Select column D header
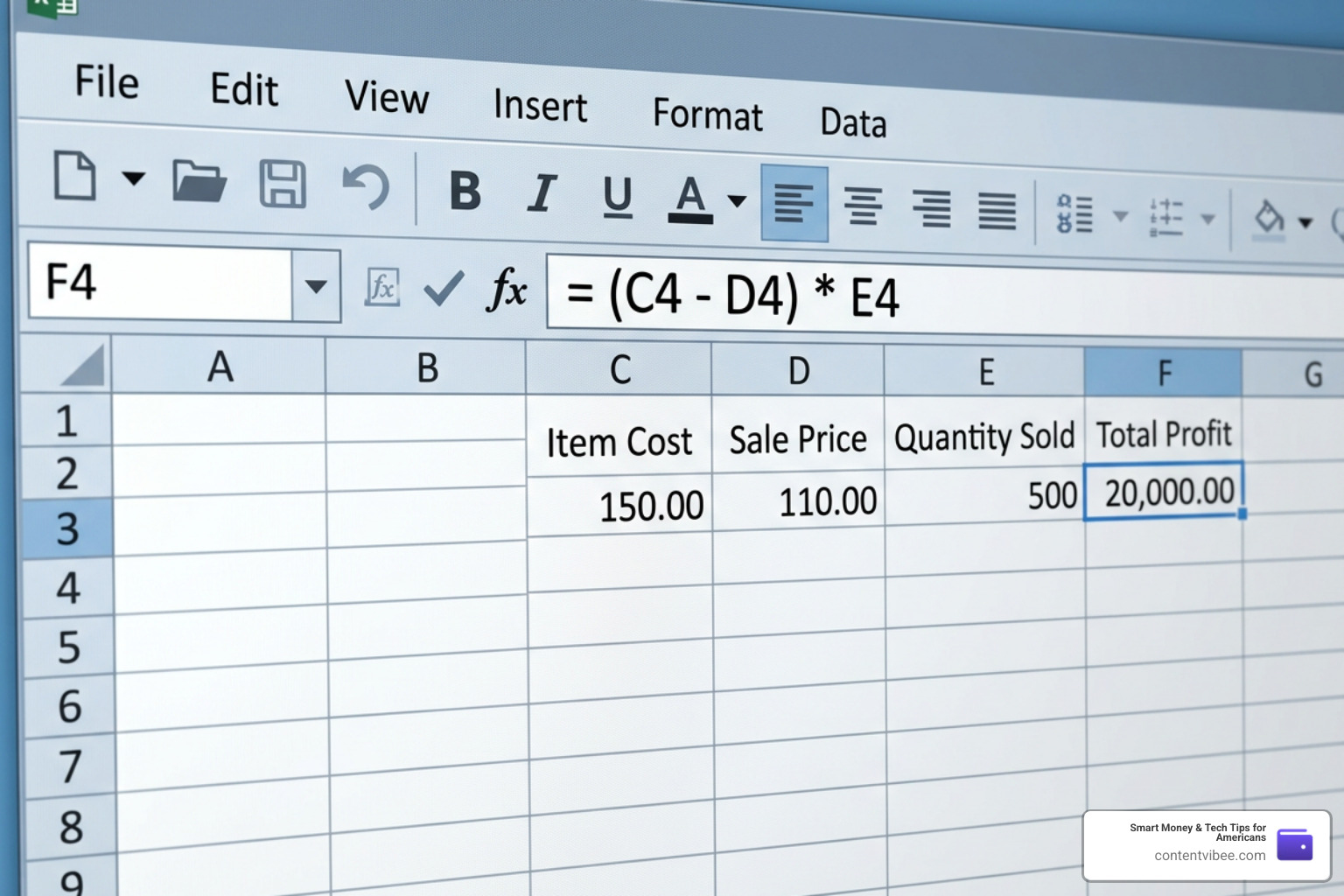This screenshot has height=896, width=1344. click(798, 371)
